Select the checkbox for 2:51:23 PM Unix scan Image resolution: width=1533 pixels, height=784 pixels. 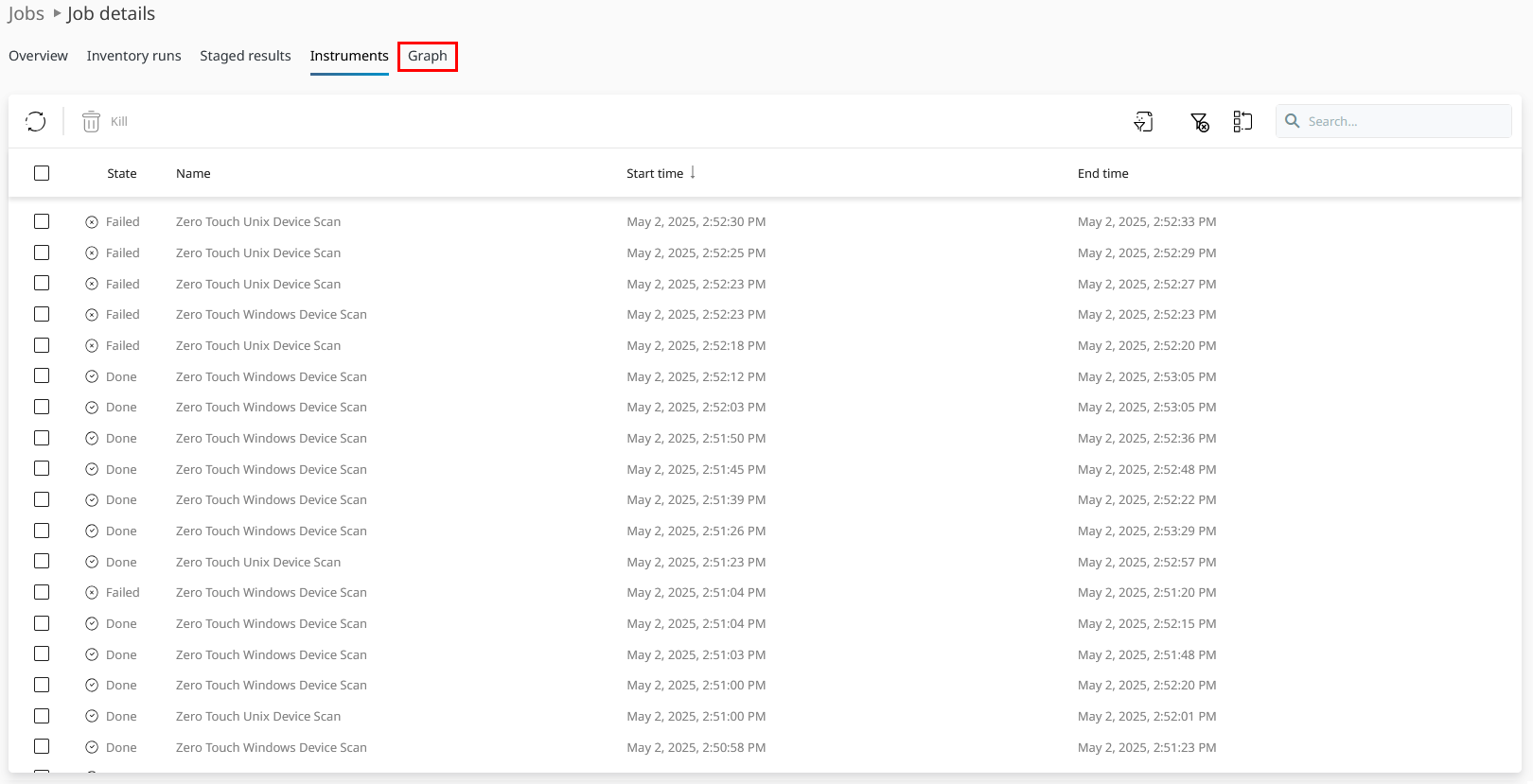(x=42, y=561)
